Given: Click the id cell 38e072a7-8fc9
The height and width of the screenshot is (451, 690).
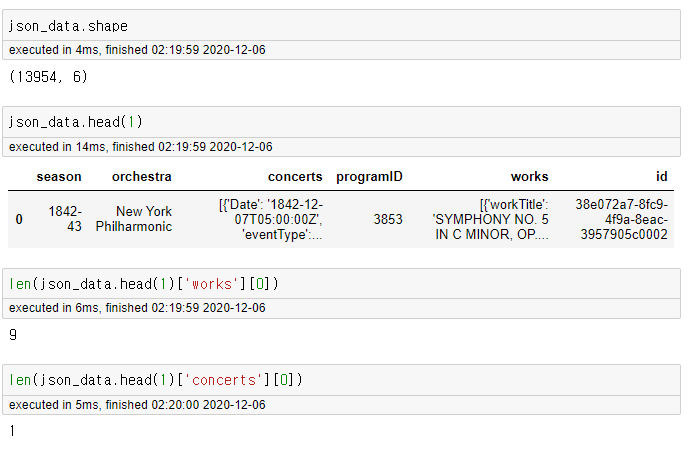Looking at the screenshot, I should click(x=621, y=219).
